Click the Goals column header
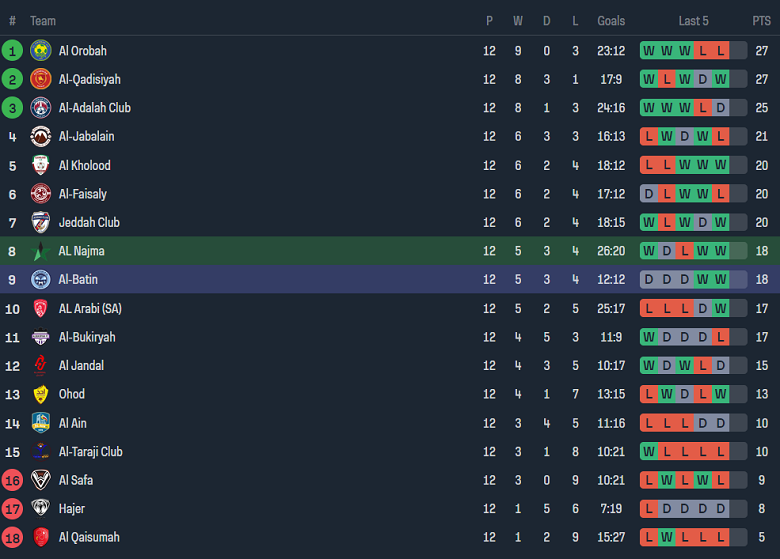Screen dimensions: 780x559 click(611, 21)
